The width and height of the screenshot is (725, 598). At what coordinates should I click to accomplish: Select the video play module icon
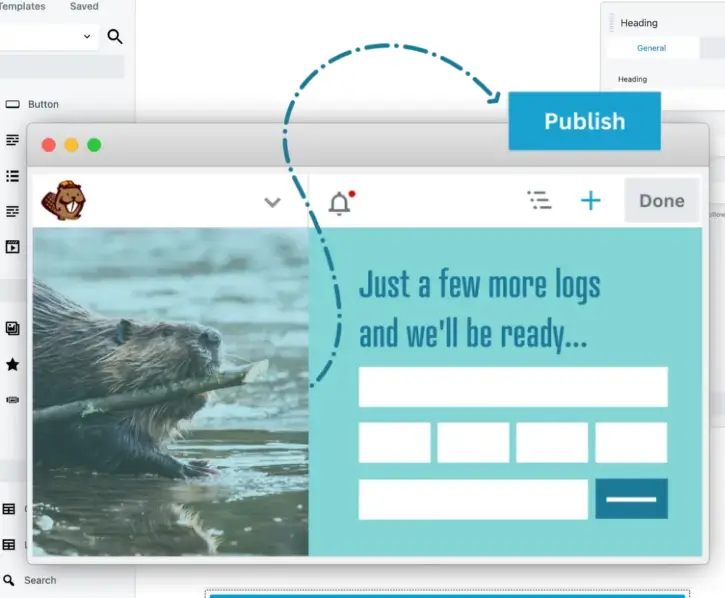coord(12,247)
